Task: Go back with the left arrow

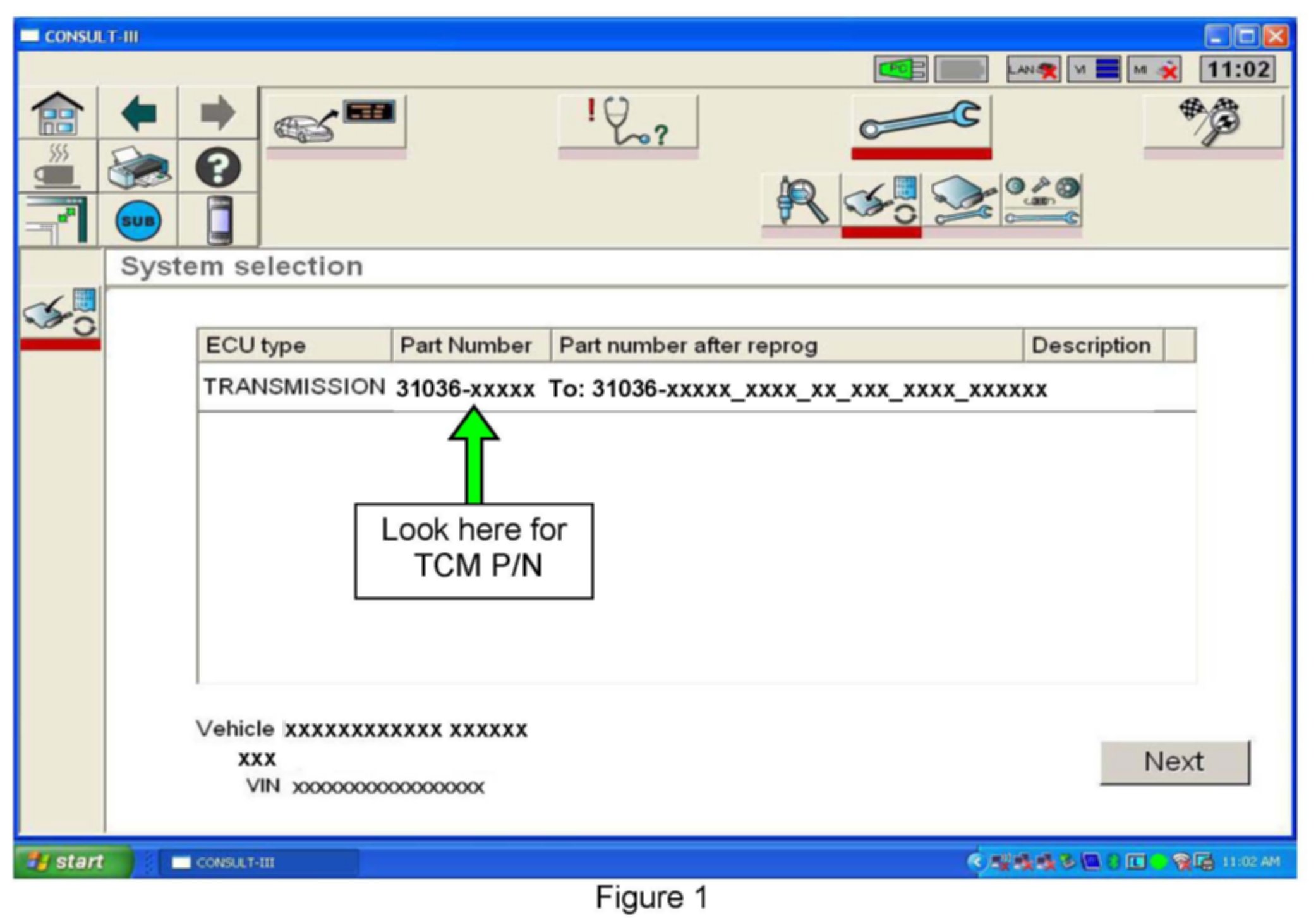Action: tap(138, 114)
